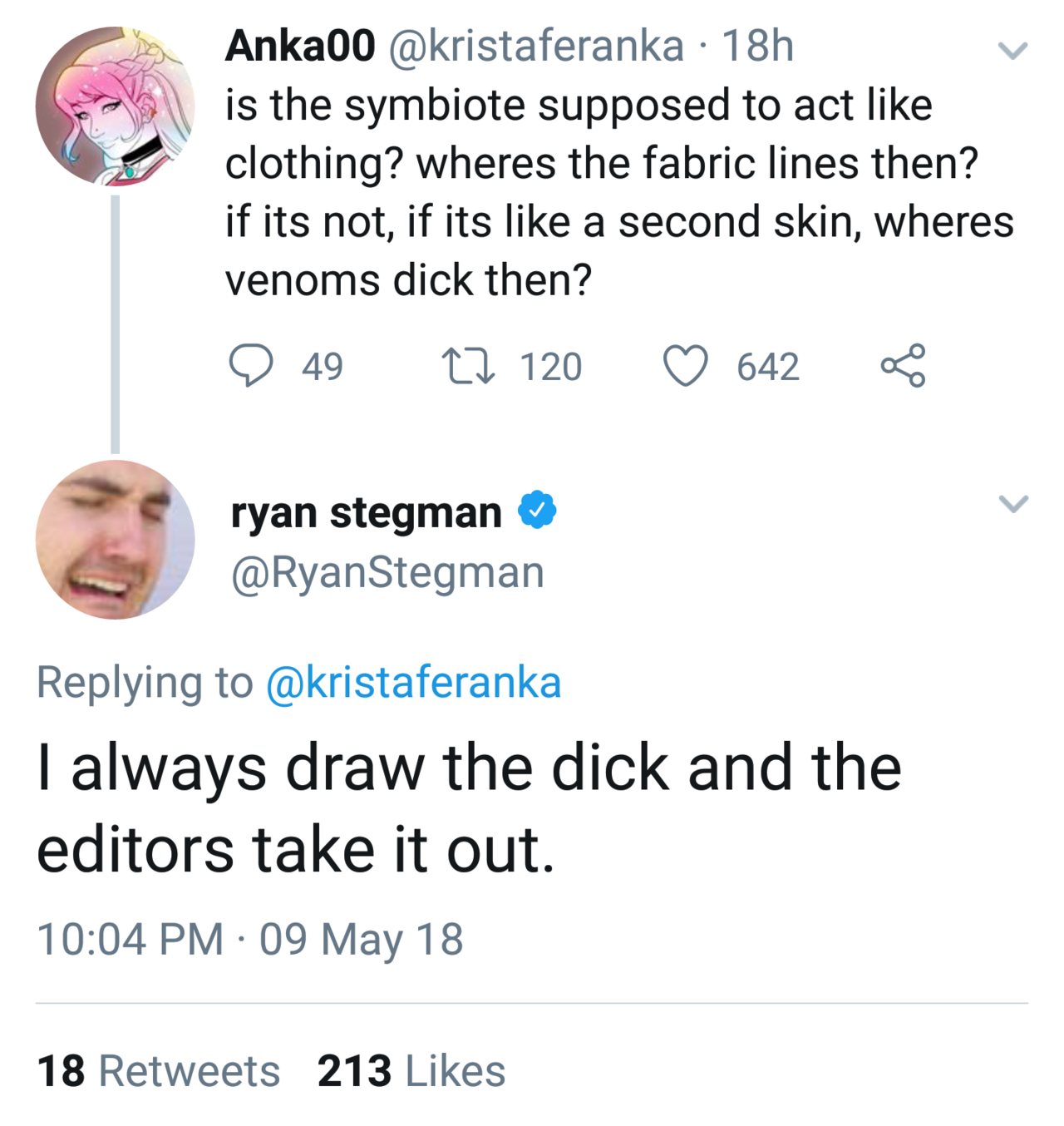Expand the dropdown chevron on Anka00's tweet
The image size is (1064, 1126).
1012,51
